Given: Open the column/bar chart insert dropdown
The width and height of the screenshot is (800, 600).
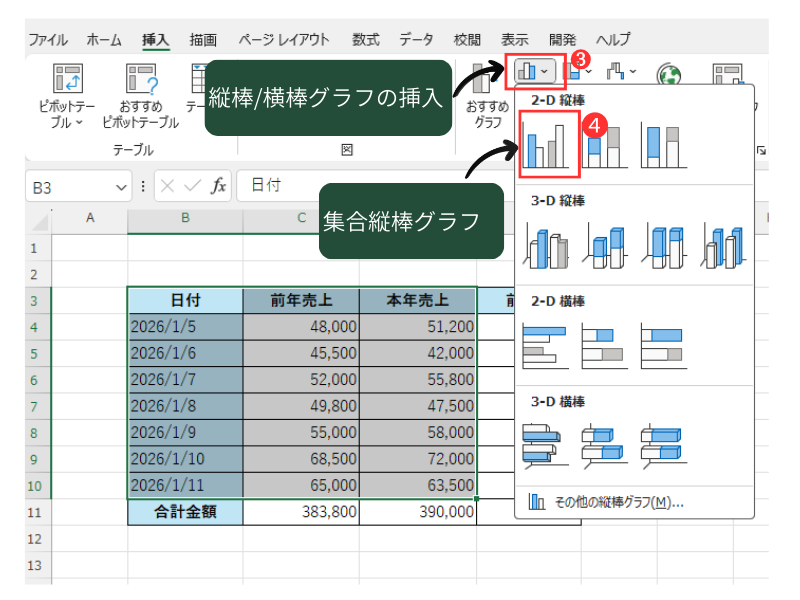Looking at the screenshot, I should 531,71.
